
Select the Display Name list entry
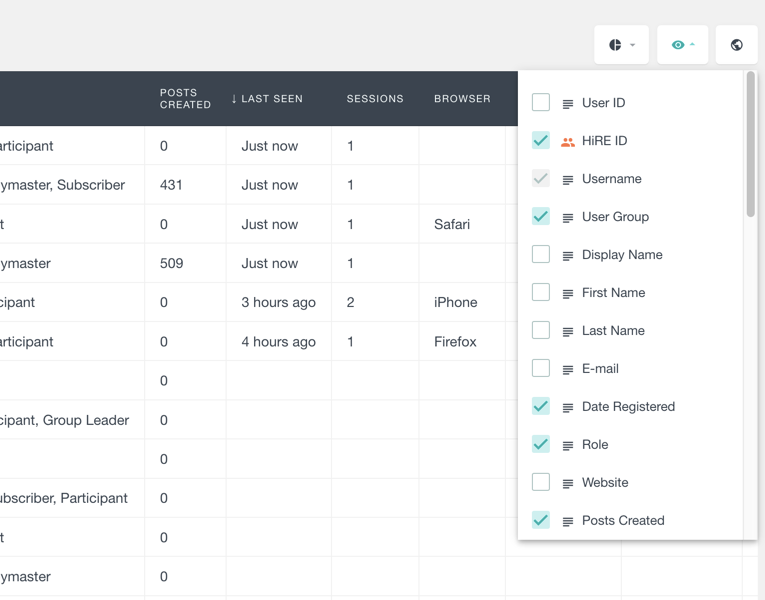click(x=622, y=255)
